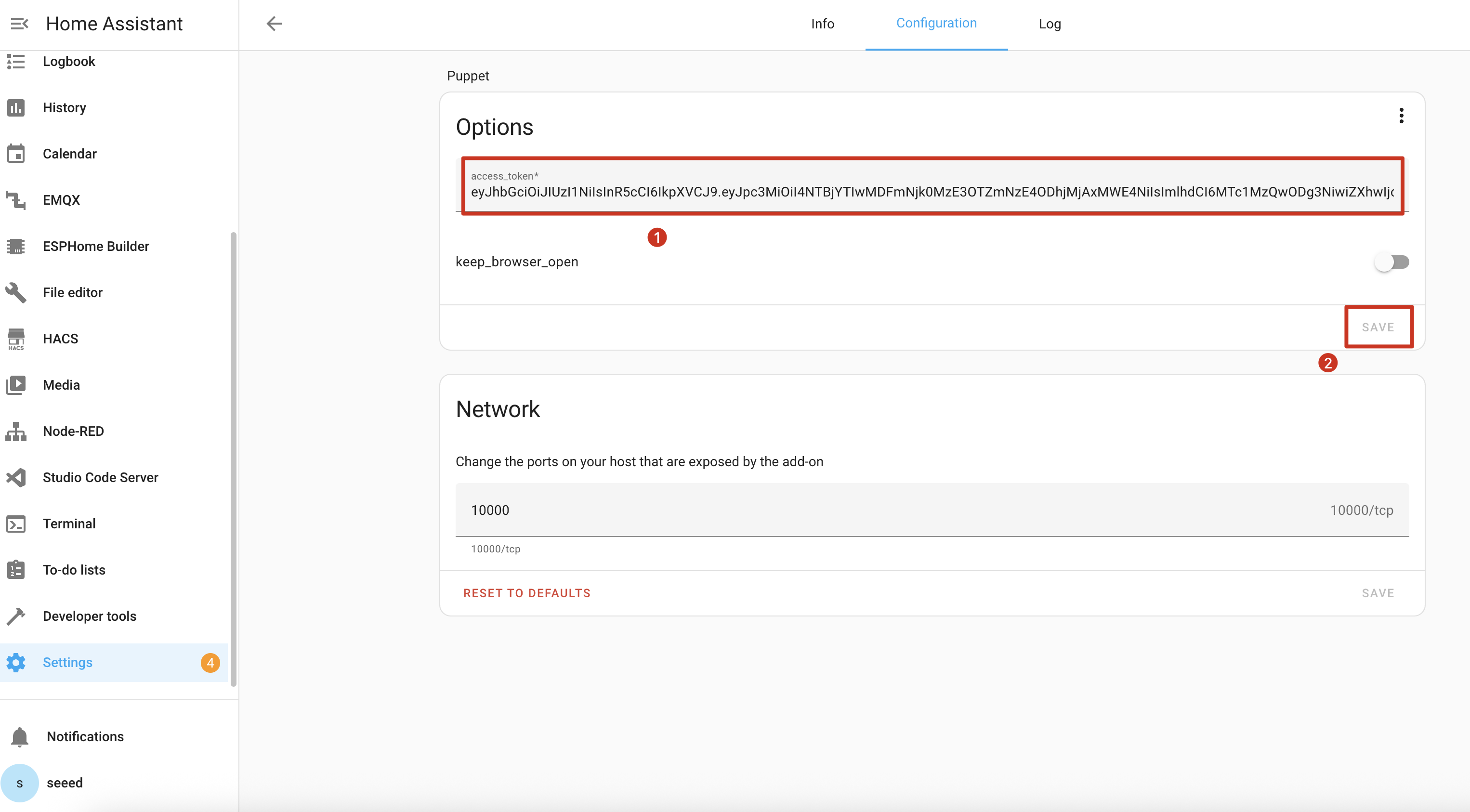Click the Studio Code Server icon
The height and width of the screenshot is (812, 1470).
[16, 477]
